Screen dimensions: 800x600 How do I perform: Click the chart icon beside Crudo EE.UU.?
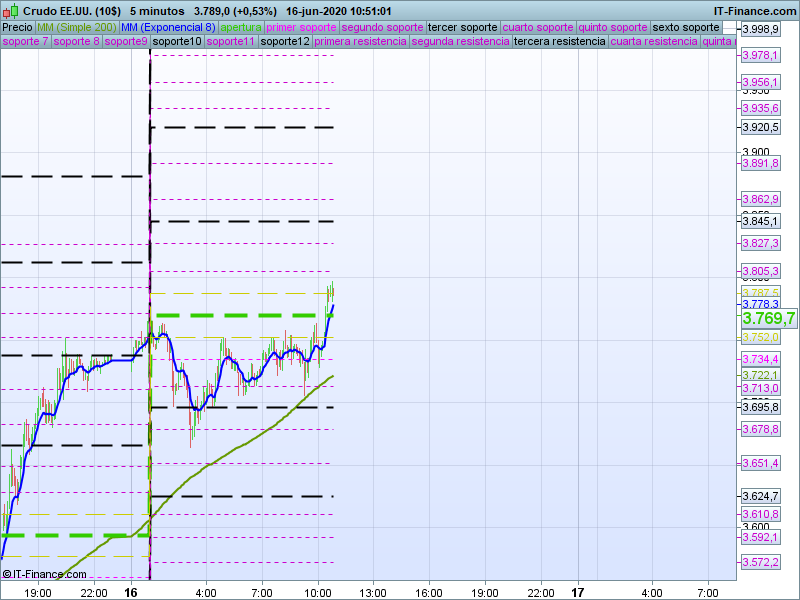click(9, 10)
